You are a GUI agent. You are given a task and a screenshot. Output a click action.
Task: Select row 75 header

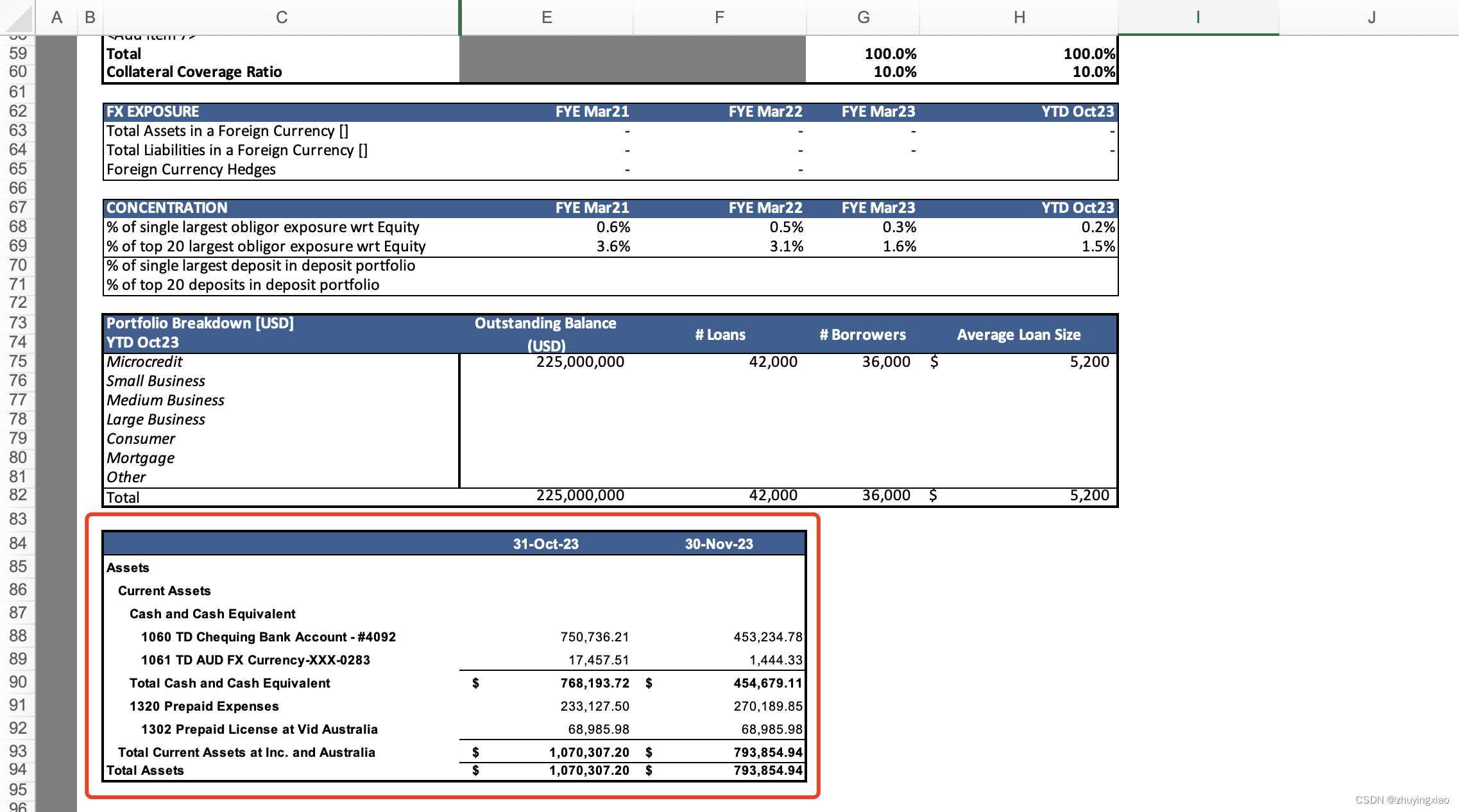(18, 362)
